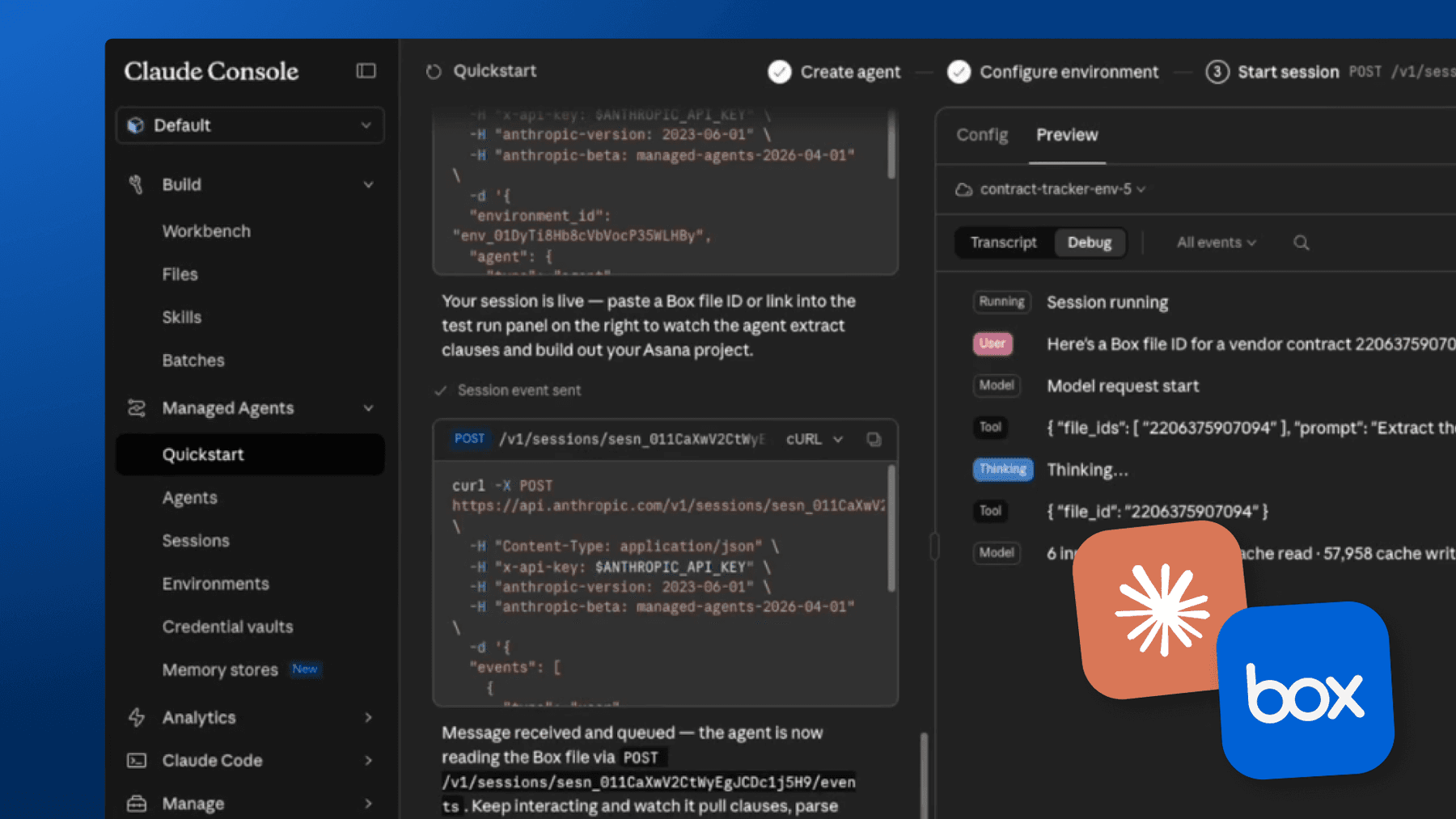Click the POST sessions endpoint path

[632, 439]
